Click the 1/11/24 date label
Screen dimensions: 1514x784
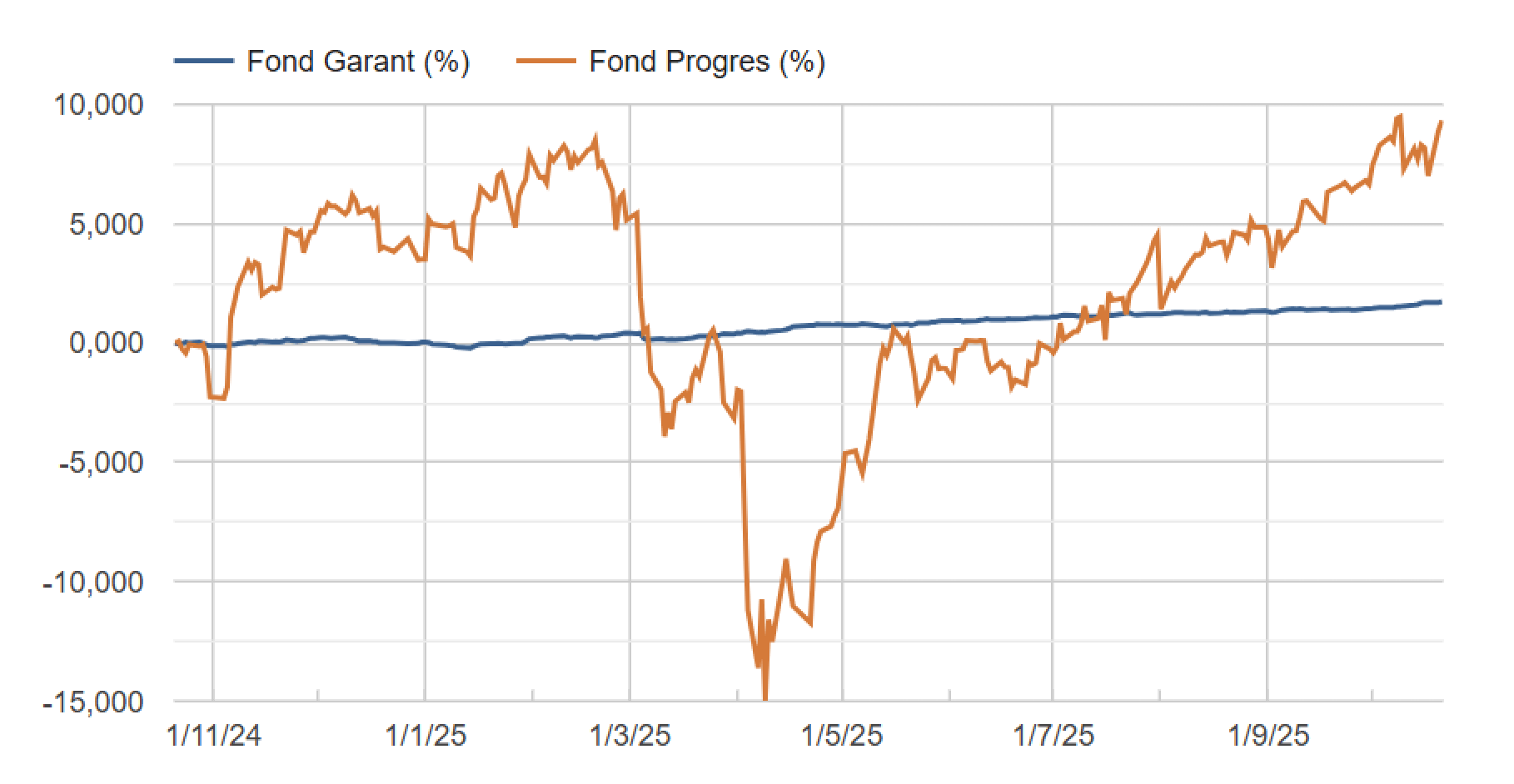click(213, 737)
